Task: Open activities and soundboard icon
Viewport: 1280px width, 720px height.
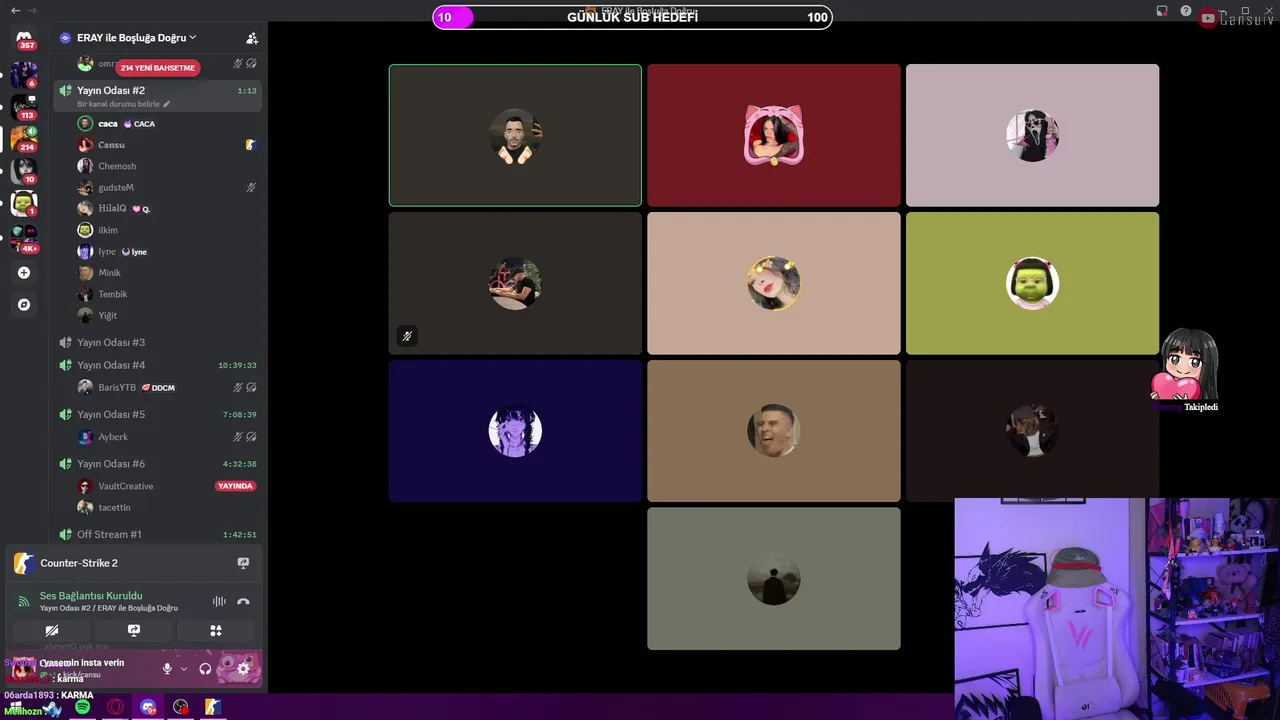Action: point(215,630)
